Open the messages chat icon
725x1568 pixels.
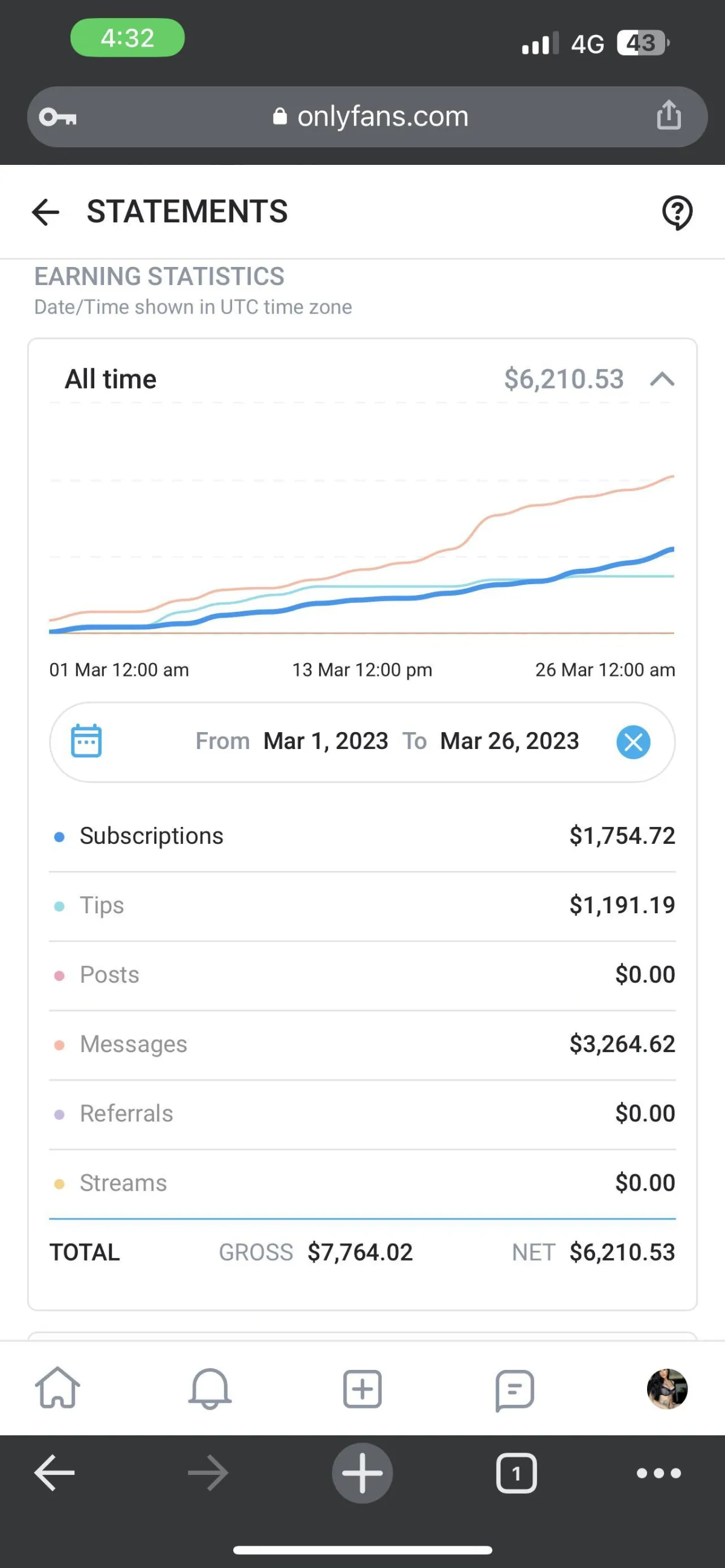(x=514, y=1389)
